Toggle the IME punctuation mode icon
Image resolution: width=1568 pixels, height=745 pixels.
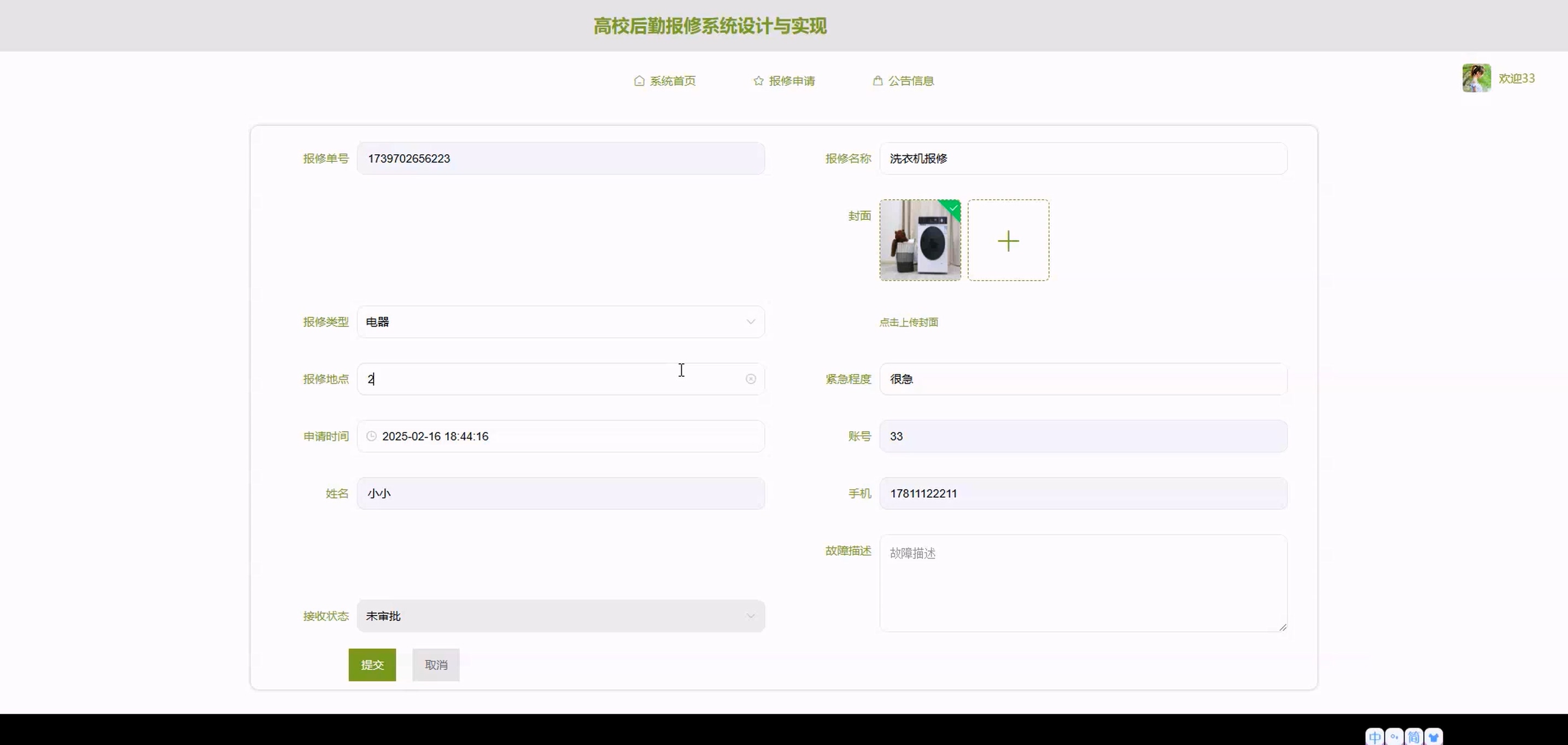[1394, 737]
